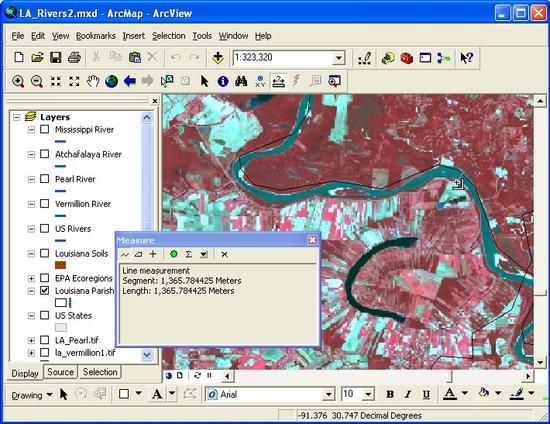Collapse the Mississippi River legend

coord(31,130)
